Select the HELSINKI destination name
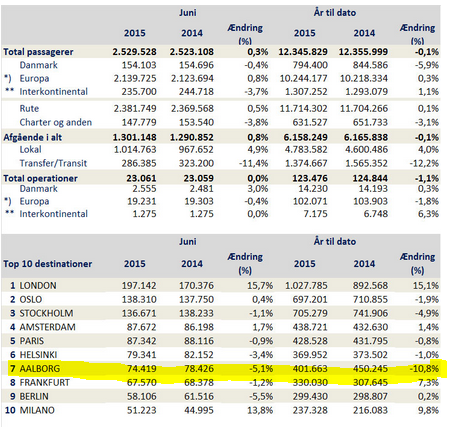Screen dimensions: 449x427 [x=38, y=355]
